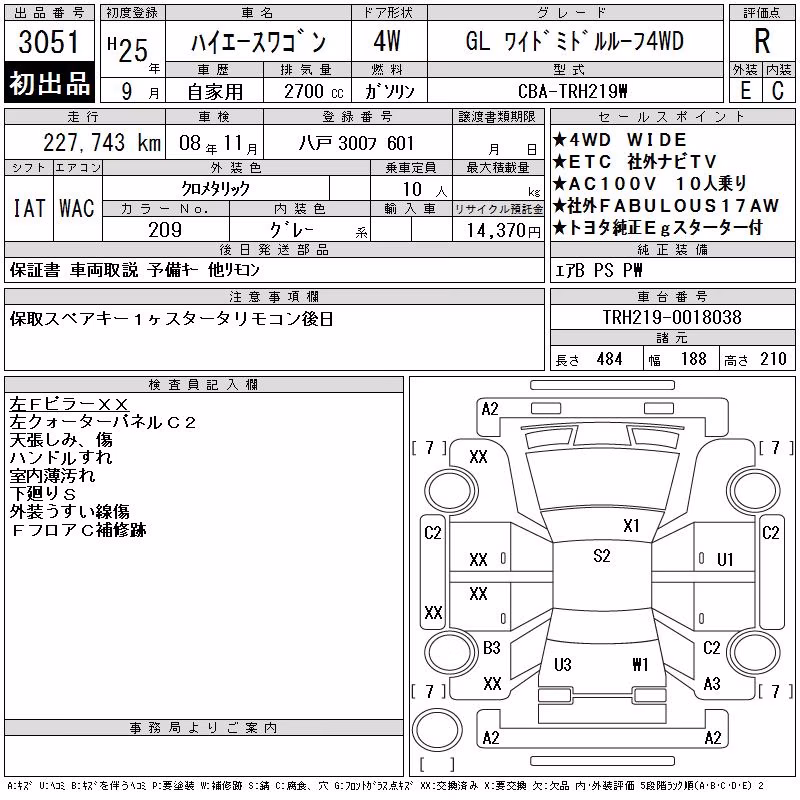Viewport: 800px width, 800px height.
Task: Click the "X1" mark on the diagram windshield
Action: coord(631,526)
